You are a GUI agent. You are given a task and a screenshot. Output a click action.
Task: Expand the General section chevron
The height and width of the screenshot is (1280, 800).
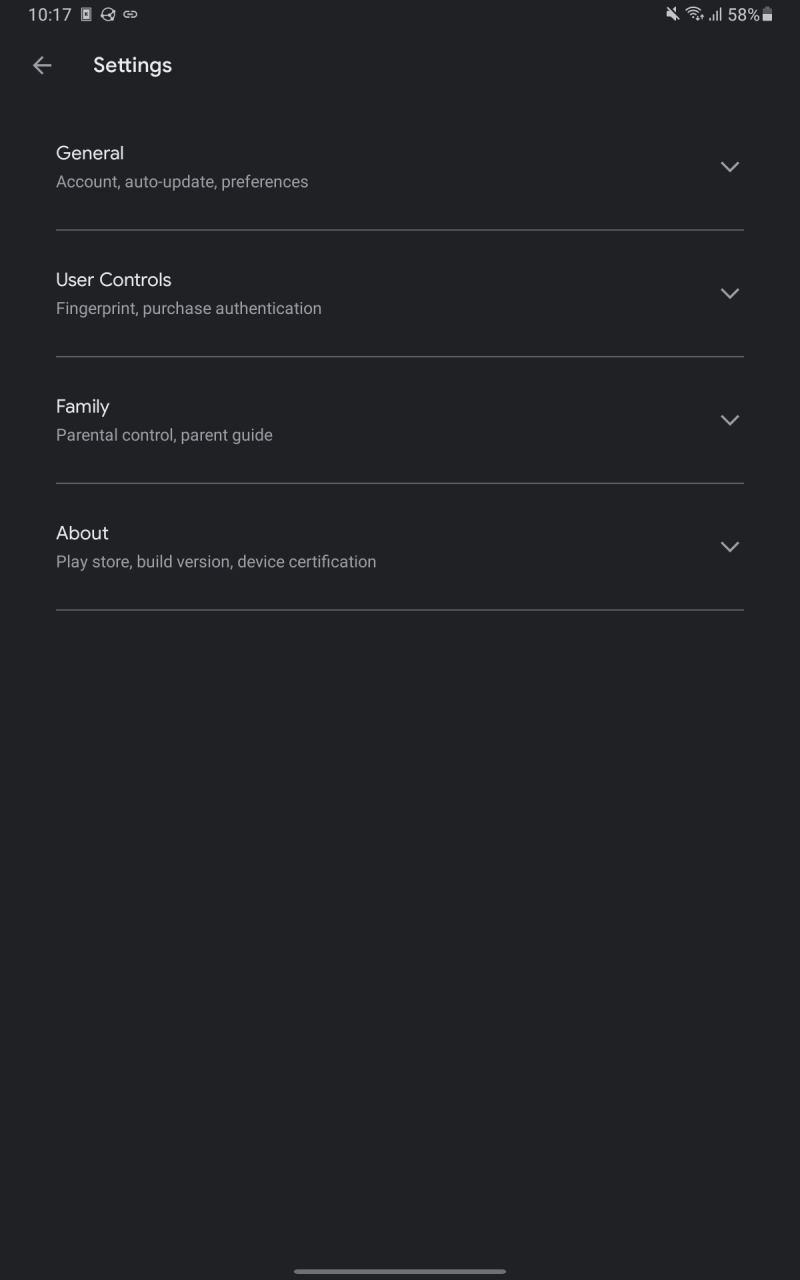point(730,167)
